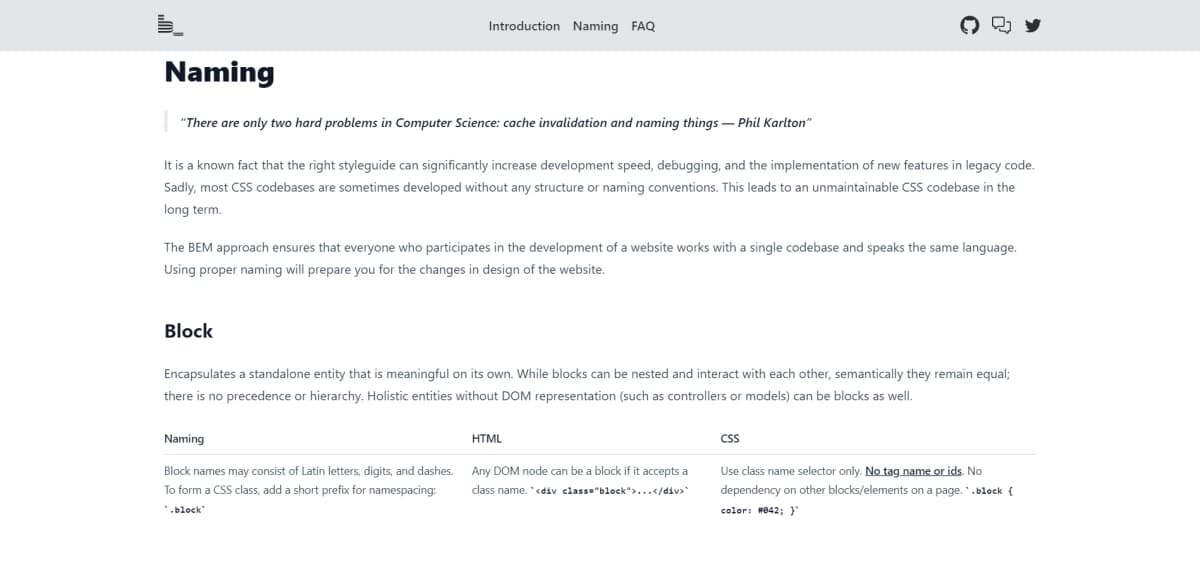Click the paragraph starting "It is a known fact"
This screenshot has height=564, width=1200.
592,187
